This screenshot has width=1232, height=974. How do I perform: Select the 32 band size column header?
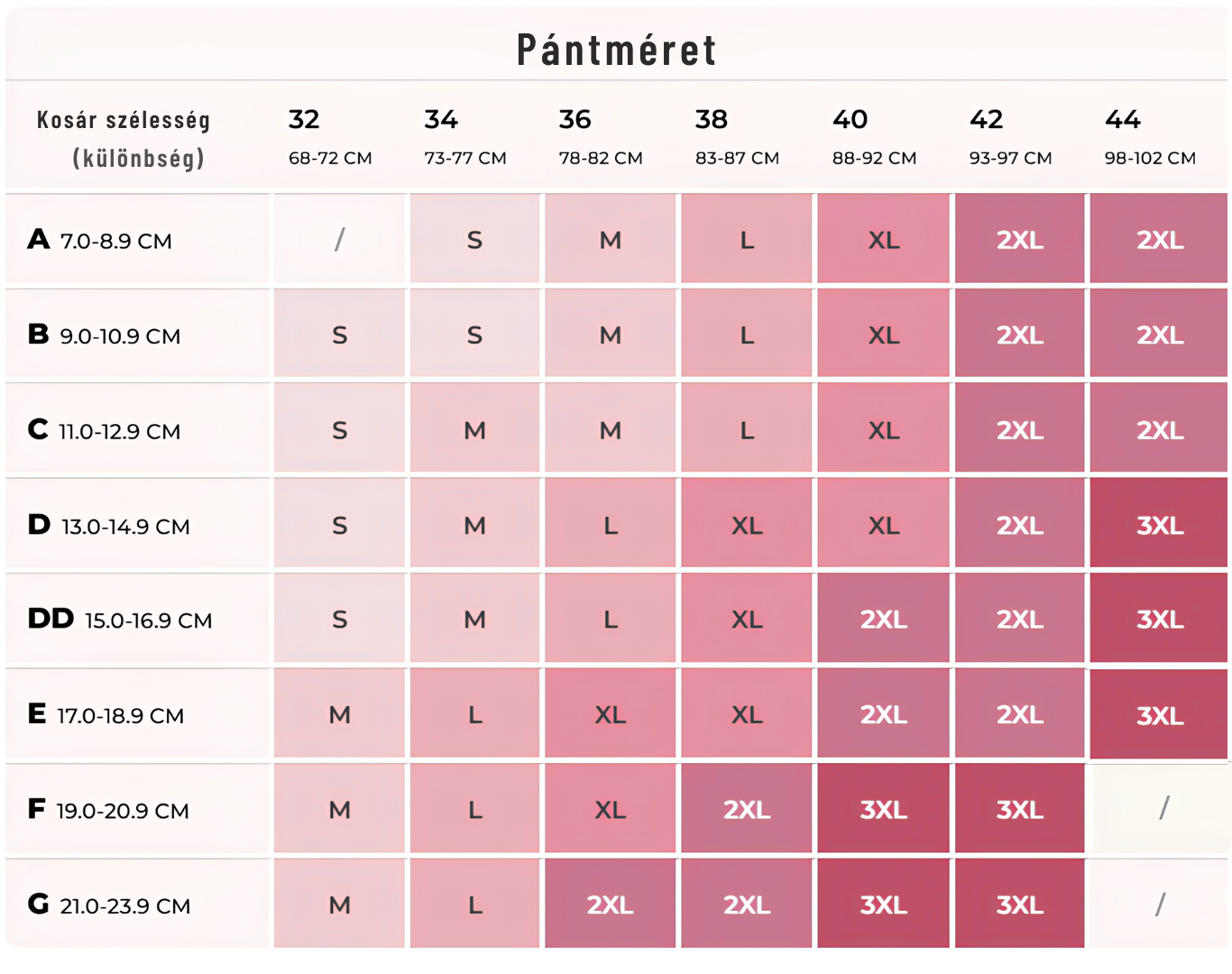coord(330,138)
